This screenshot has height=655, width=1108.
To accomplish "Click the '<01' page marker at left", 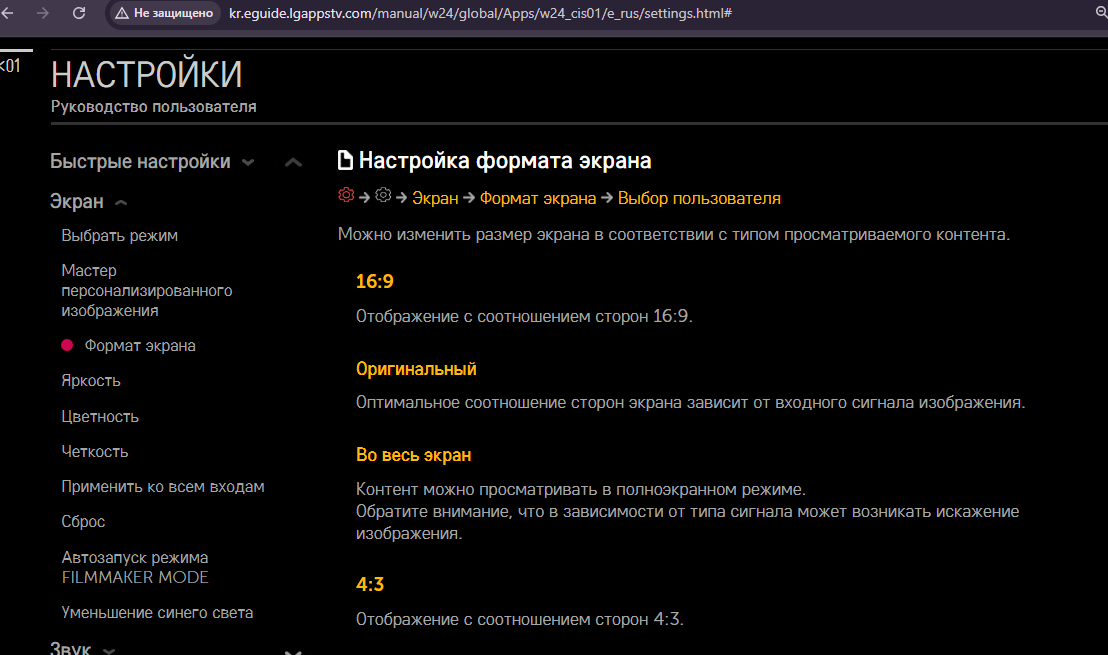I will point(10,66).
